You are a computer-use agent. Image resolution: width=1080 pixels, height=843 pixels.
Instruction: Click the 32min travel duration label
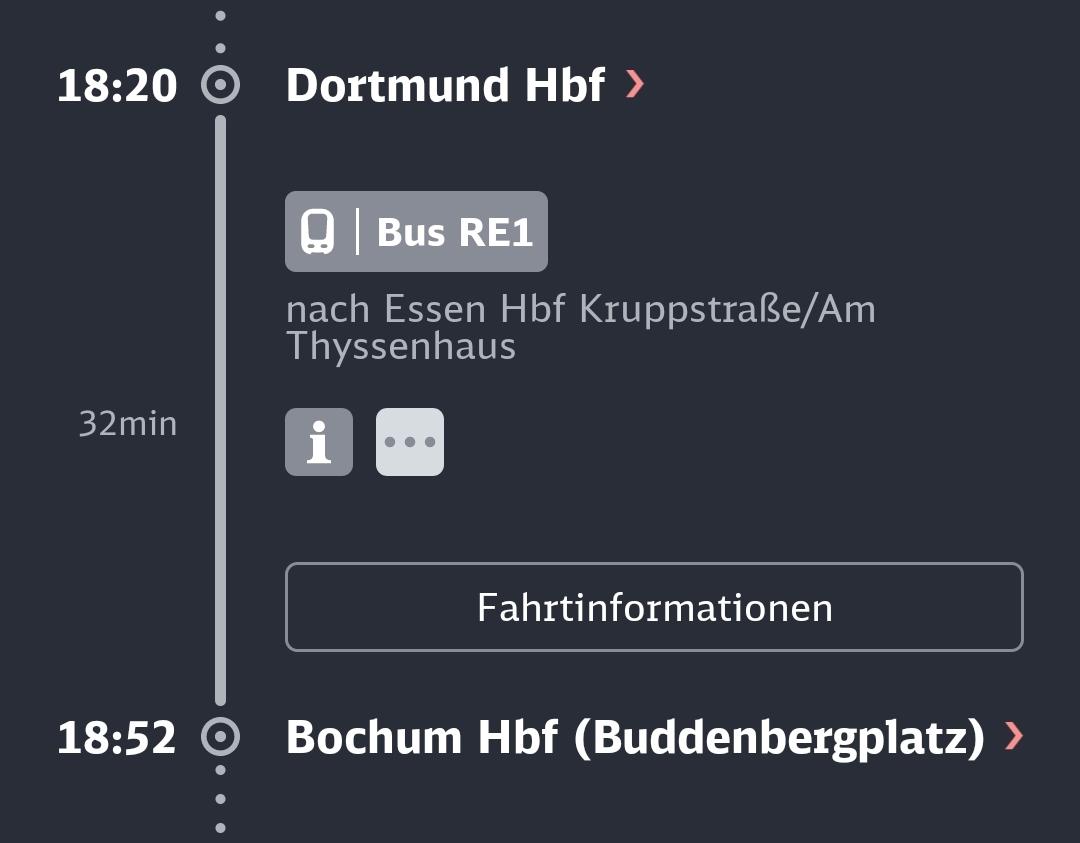[128, 424]
